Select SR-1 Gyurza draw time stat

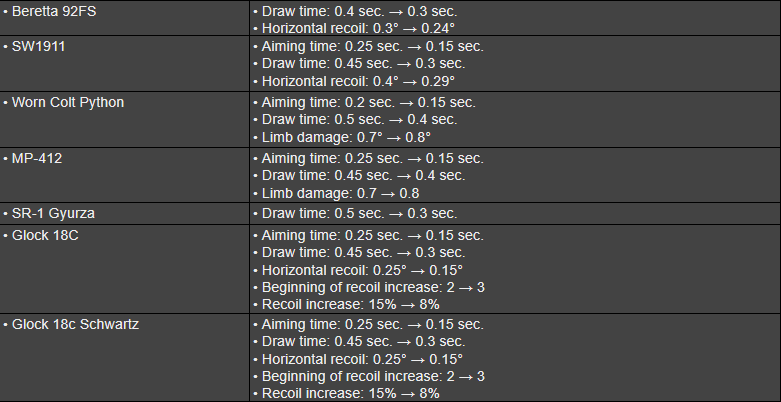358,214
